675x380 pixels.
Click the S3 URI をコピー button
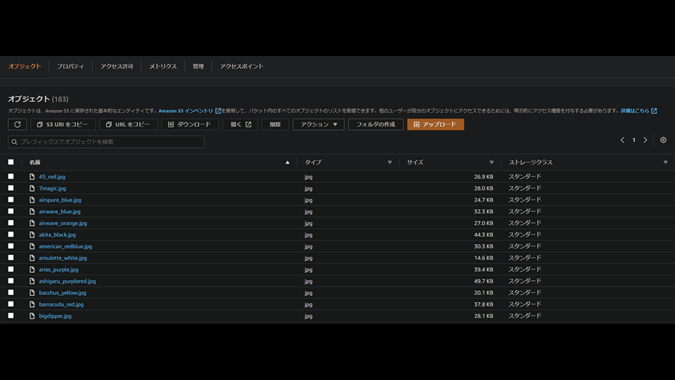click(x=63, y=124)
